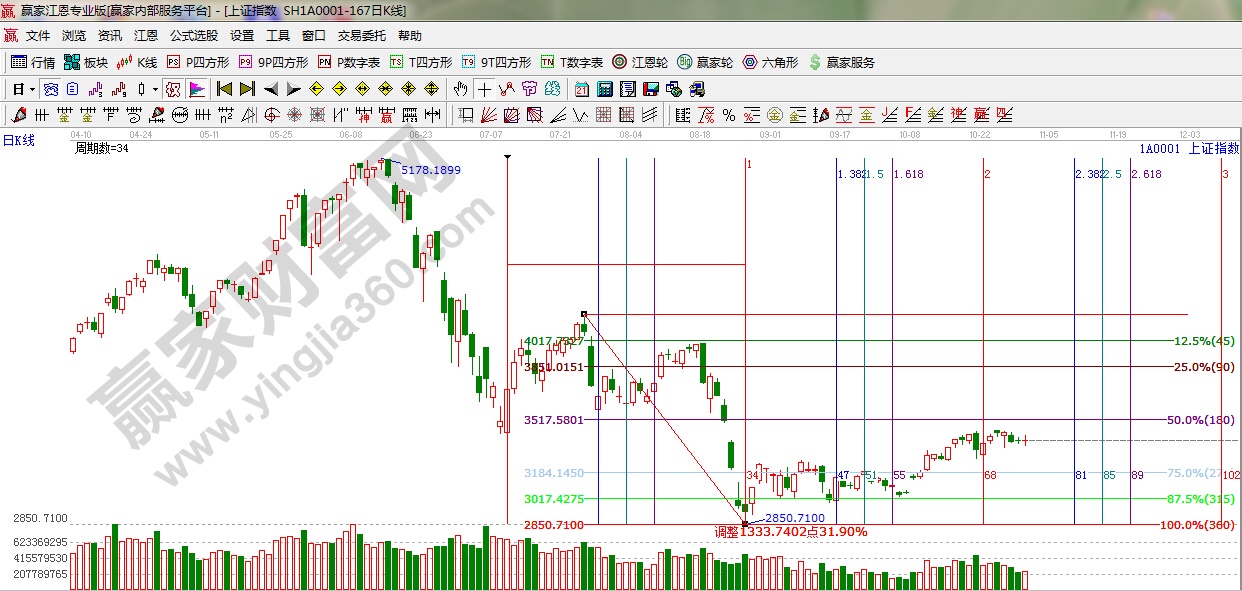
Task: Click the calendar icon in toolbar
Action: pos(582,89)
